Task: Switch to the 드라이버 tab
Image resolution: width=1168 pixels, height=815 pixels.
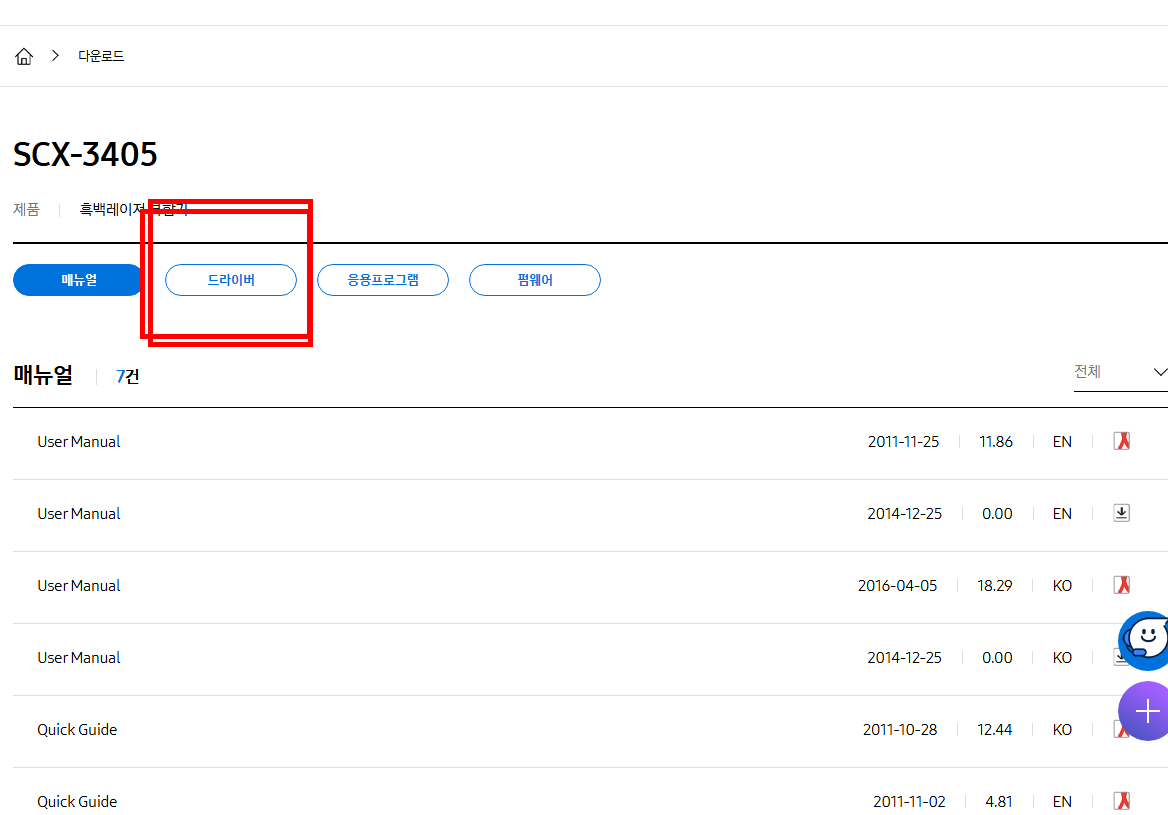Action: coord(231,280)
